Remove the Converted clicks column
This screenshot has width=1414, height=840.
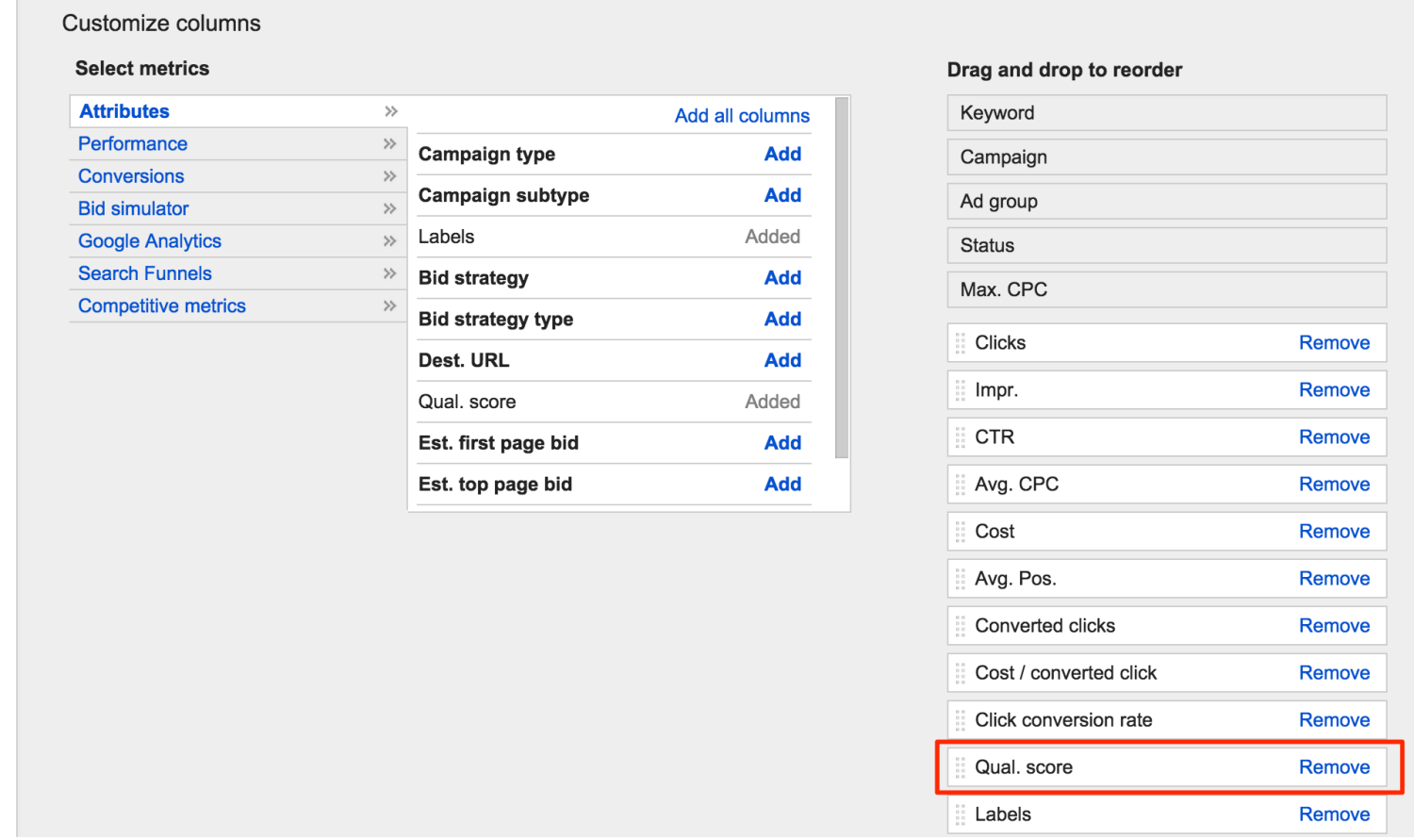(1334, 626)
